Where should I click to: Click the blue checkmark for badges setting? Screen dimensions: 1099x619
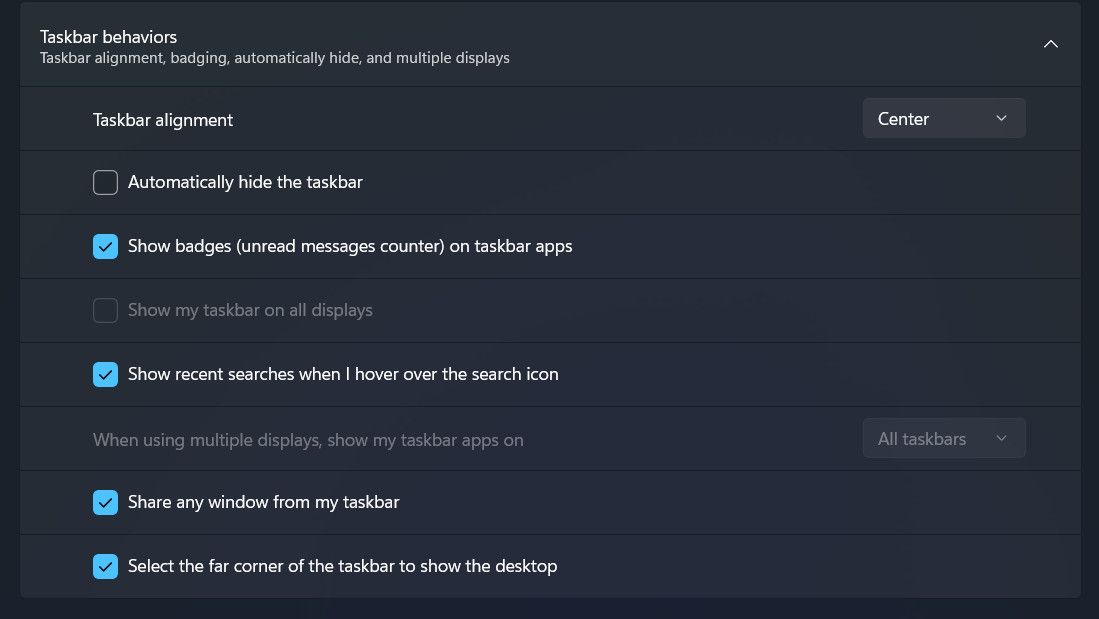[x=105, y=246]
